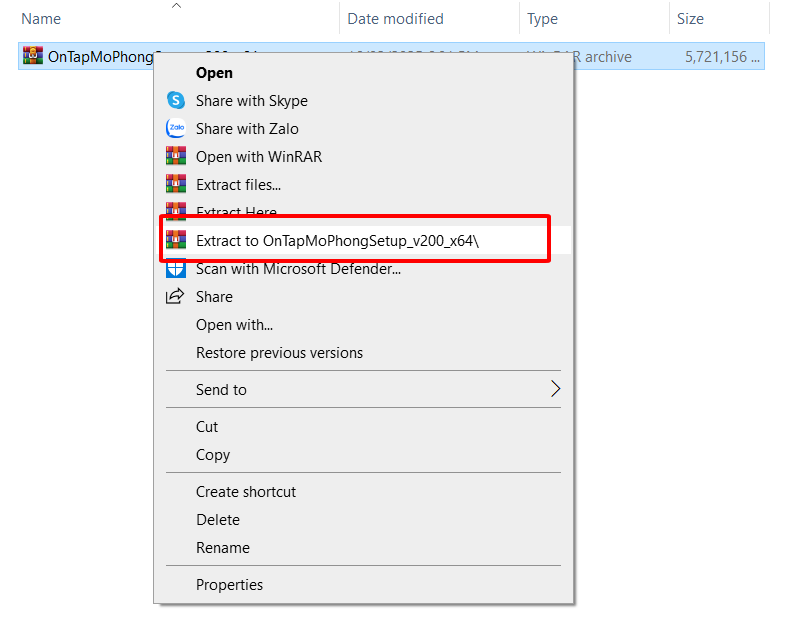Image resolution: width=804 pixels, height=634 pixels.
Task: Click the Skype icon in context menu
Action: click(x=176, y=100)
